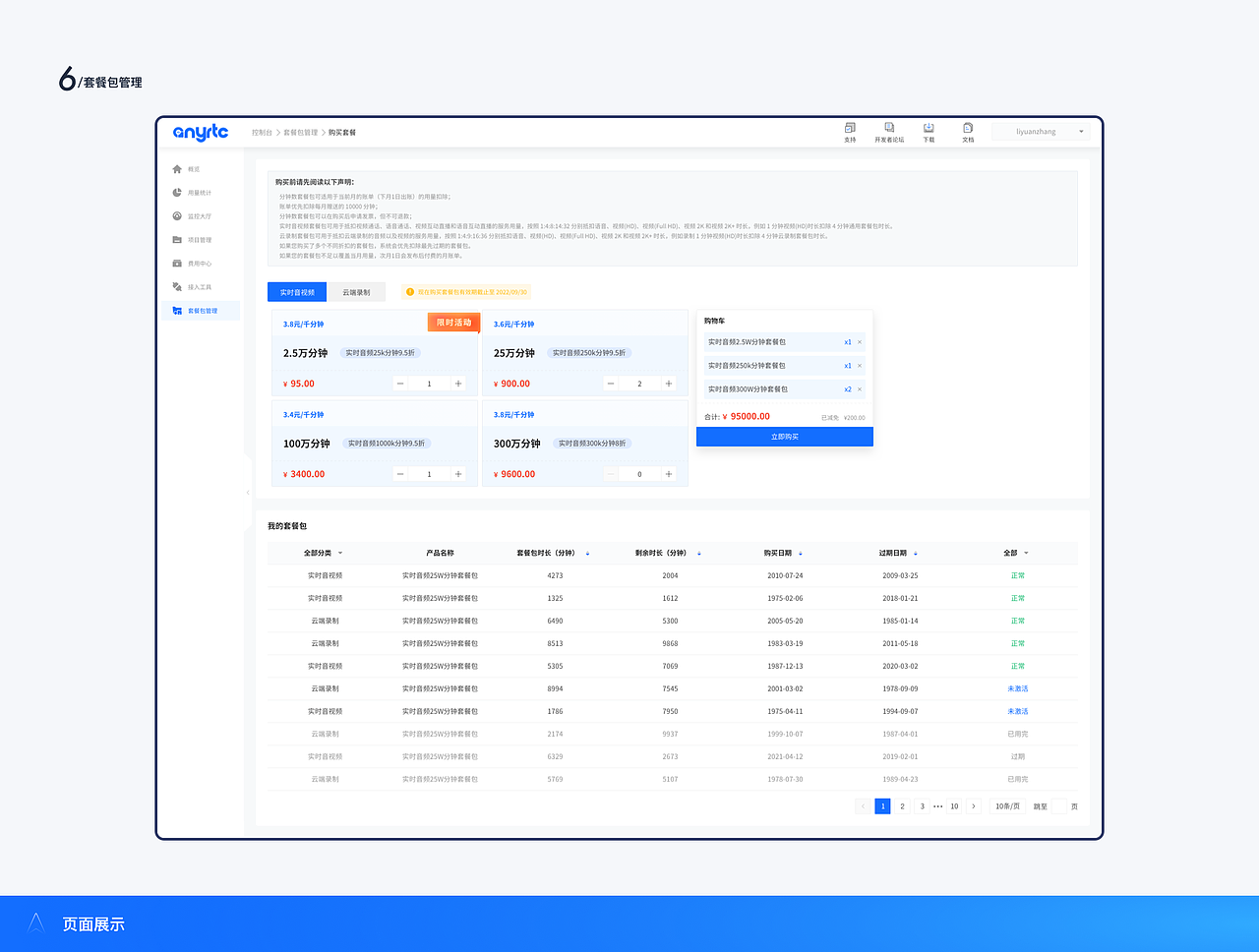Increase quantity for 25万分钟 package
Image resolution: width=1259 pixels, height=952 pixels.
(669, 384)
